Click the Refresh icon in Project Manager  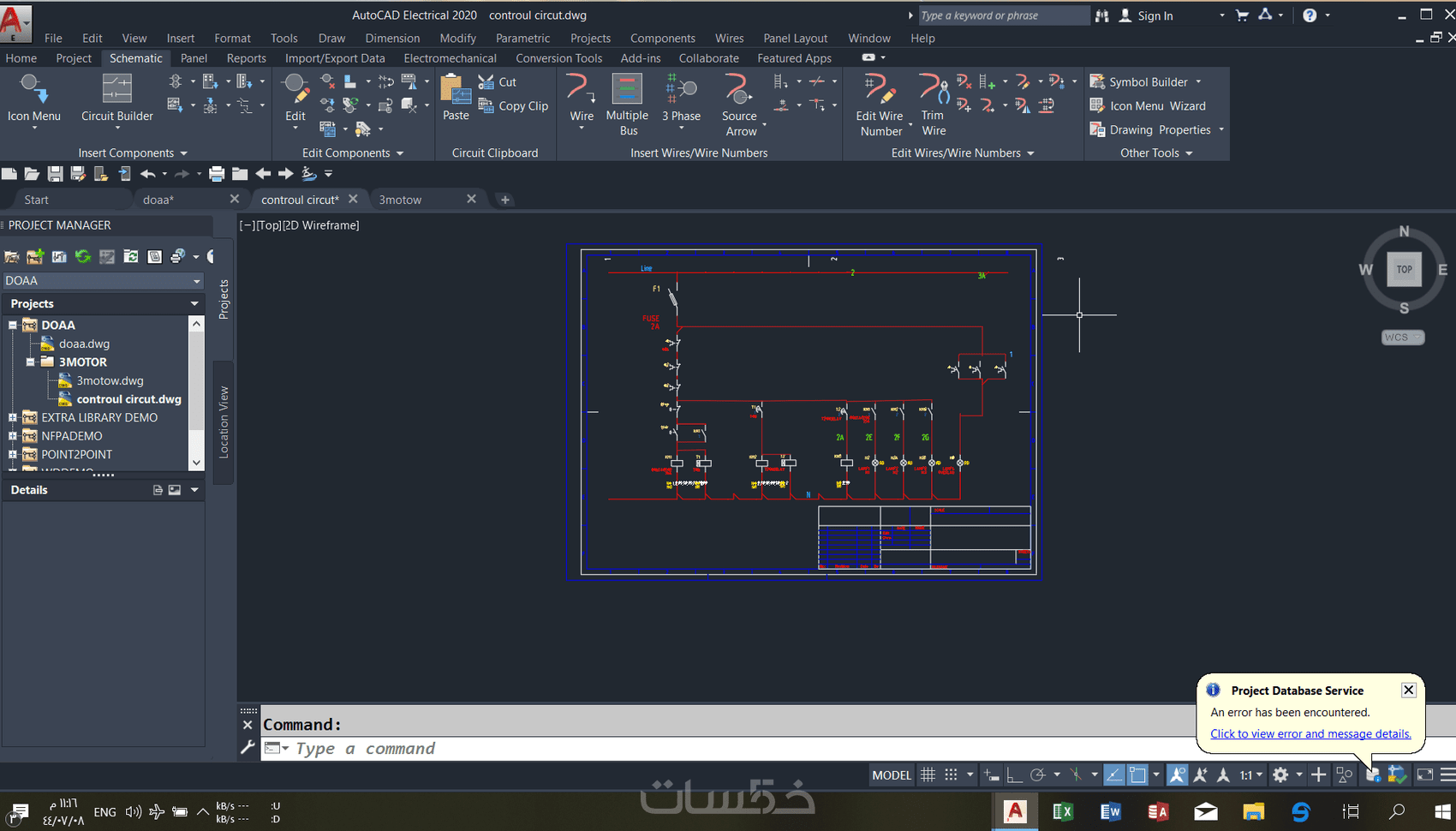tap(83, 256)
